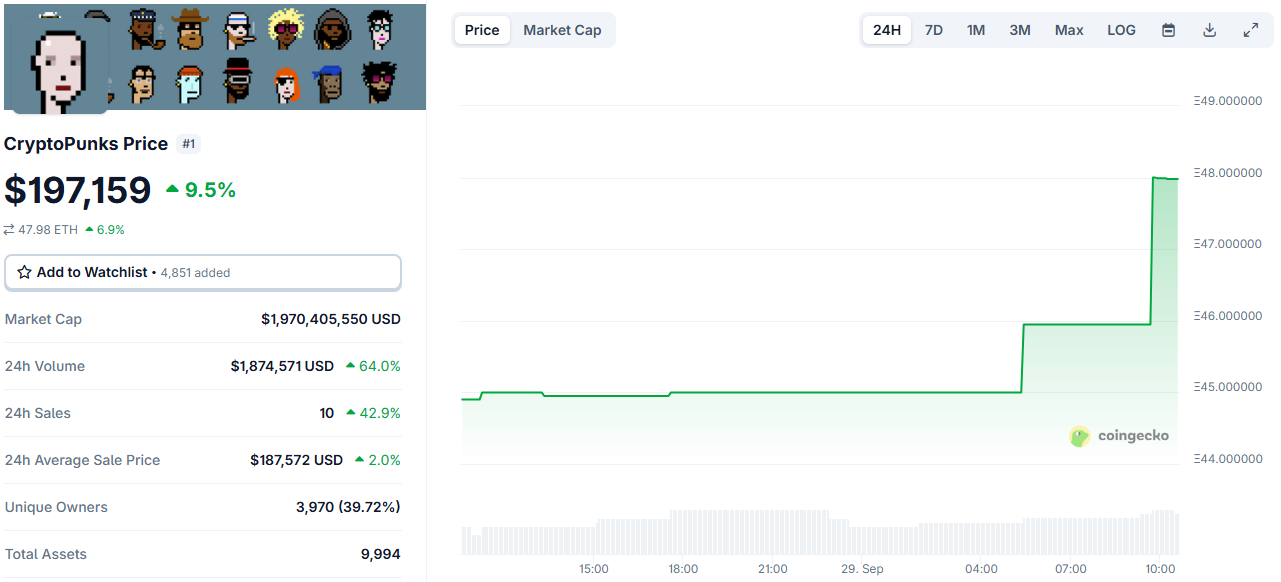Select the Max time range
1281x582 pixels.
(1069, 30)
